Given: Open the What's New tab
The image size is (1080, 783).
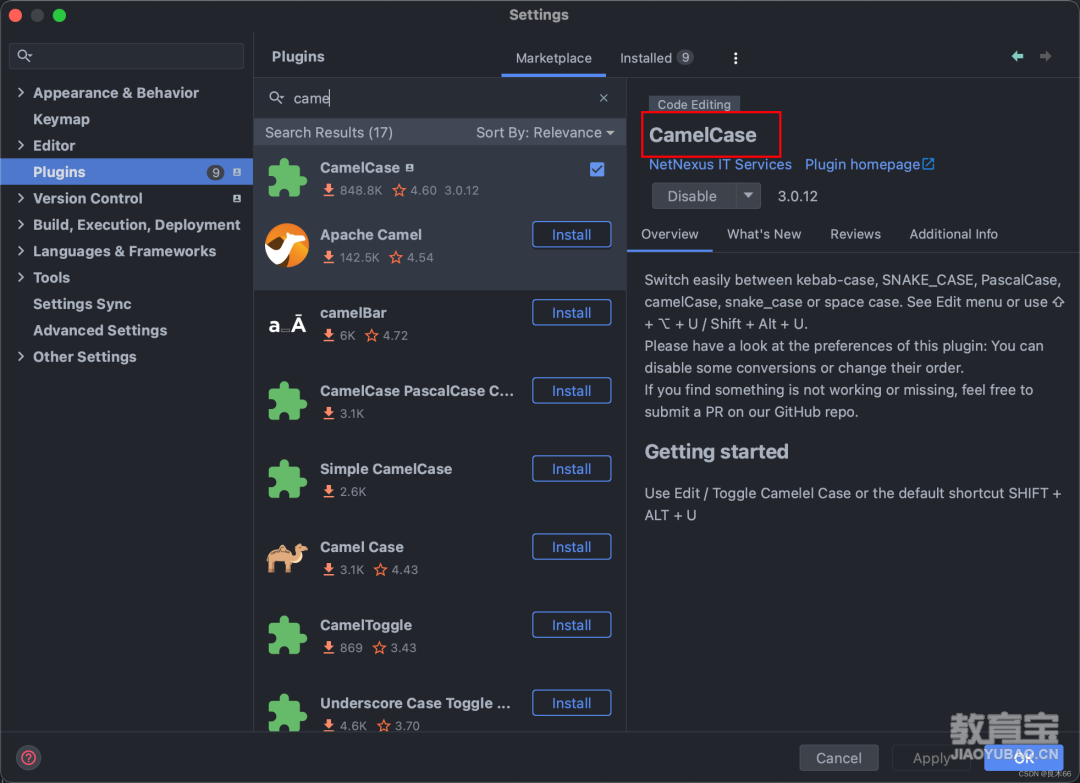Looking at the screenshot, I should pos(764,234).
